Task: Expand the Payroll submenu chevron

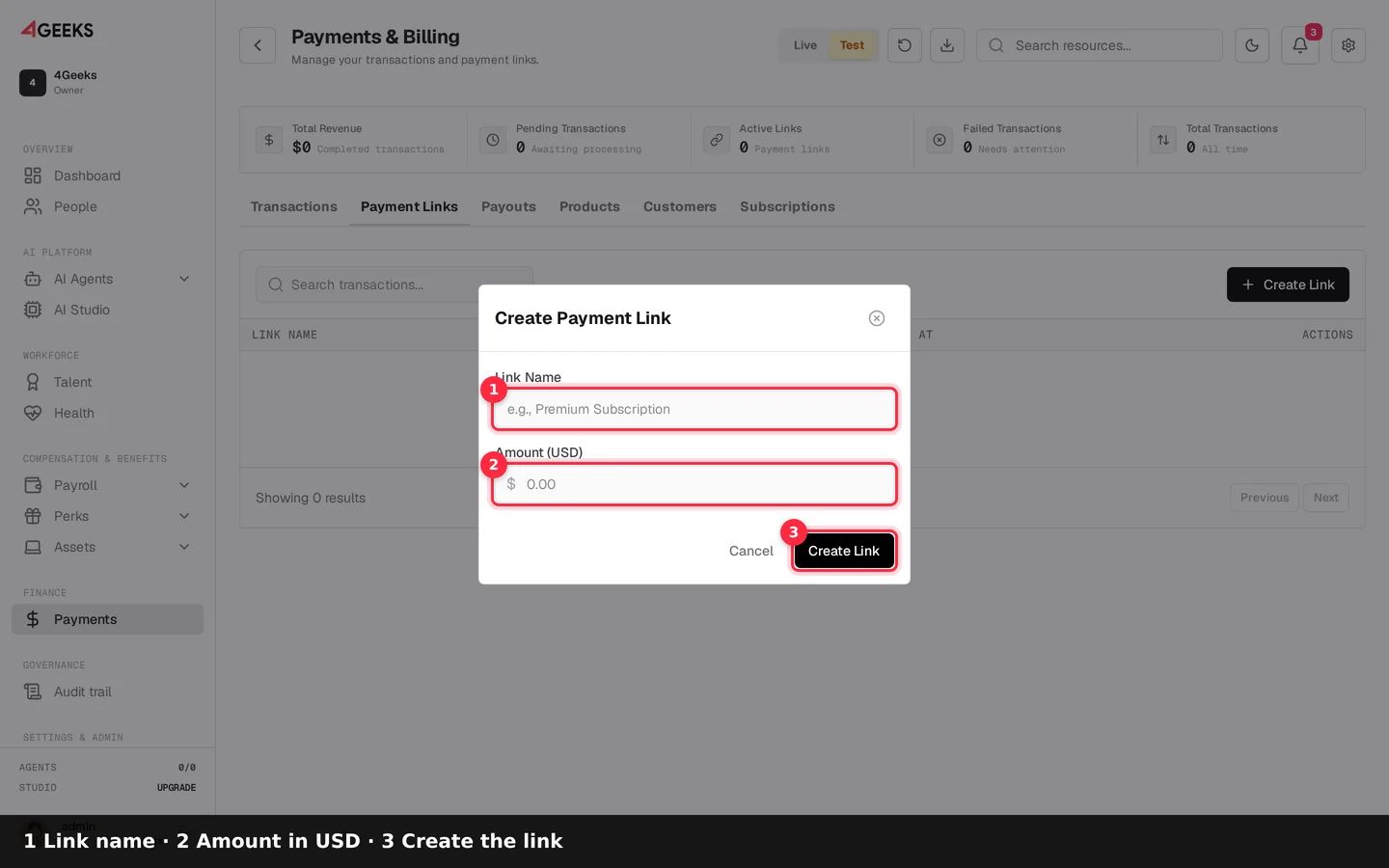Action: [184, 485]
